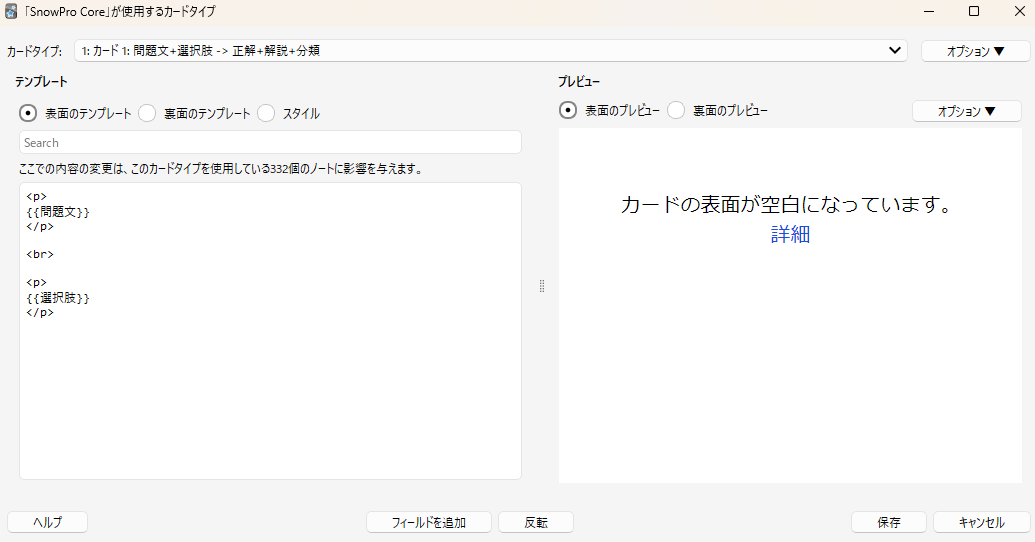Click the キャンセル button

tap(982, 522)
